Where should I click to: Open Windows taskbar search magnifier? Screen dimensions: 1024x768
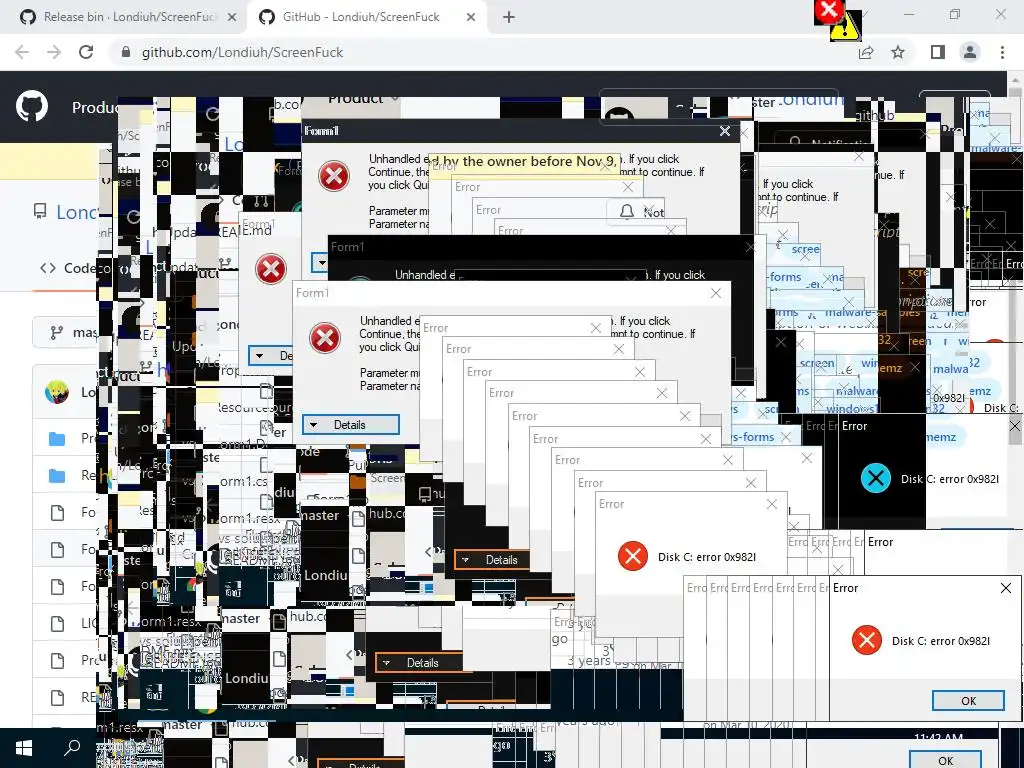[x=72, y=748]
